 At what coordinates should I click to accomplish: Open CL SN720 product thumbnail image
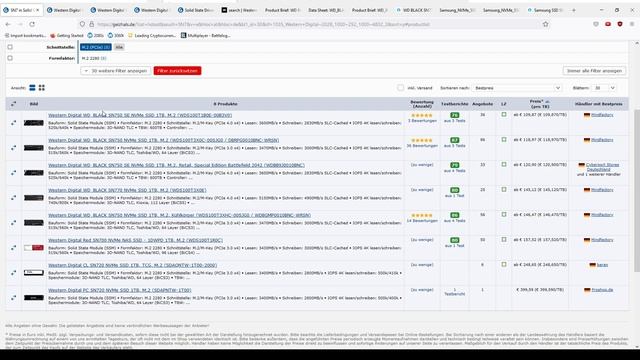pyautogui.click(x=34, y=273)
